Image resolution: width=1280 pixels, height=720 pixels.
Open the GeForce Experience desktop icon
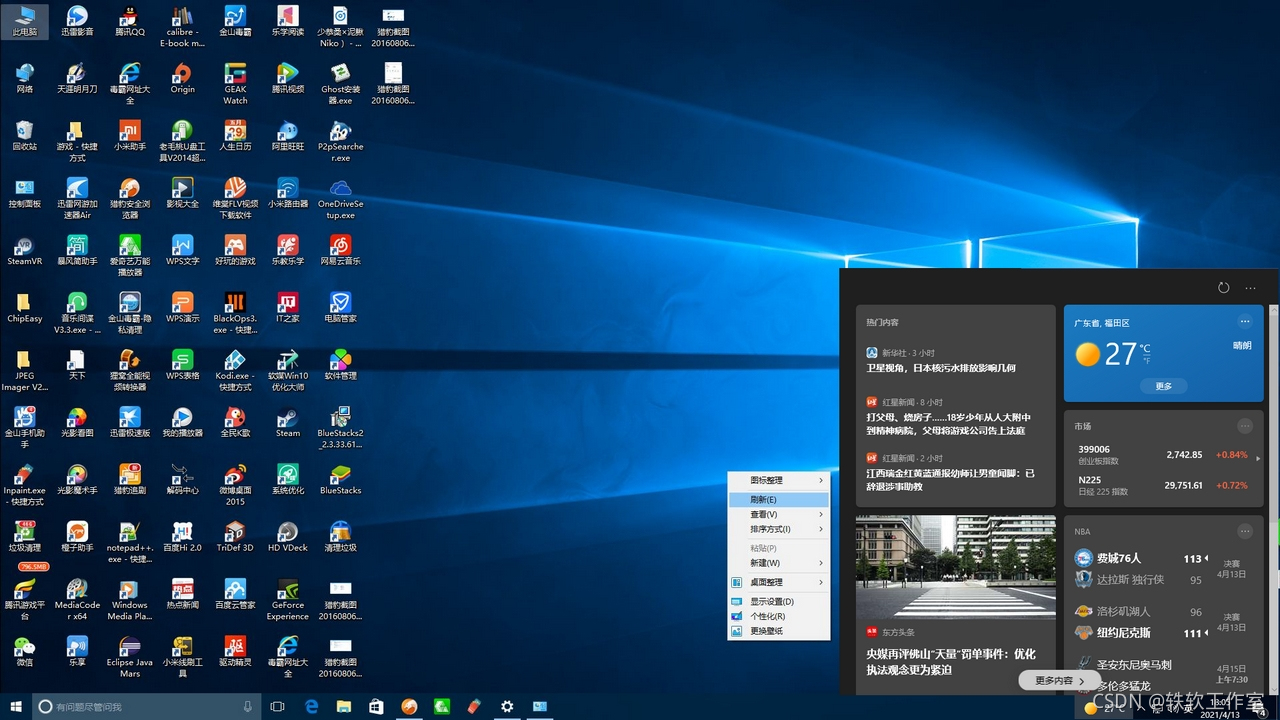pos(288,597)
